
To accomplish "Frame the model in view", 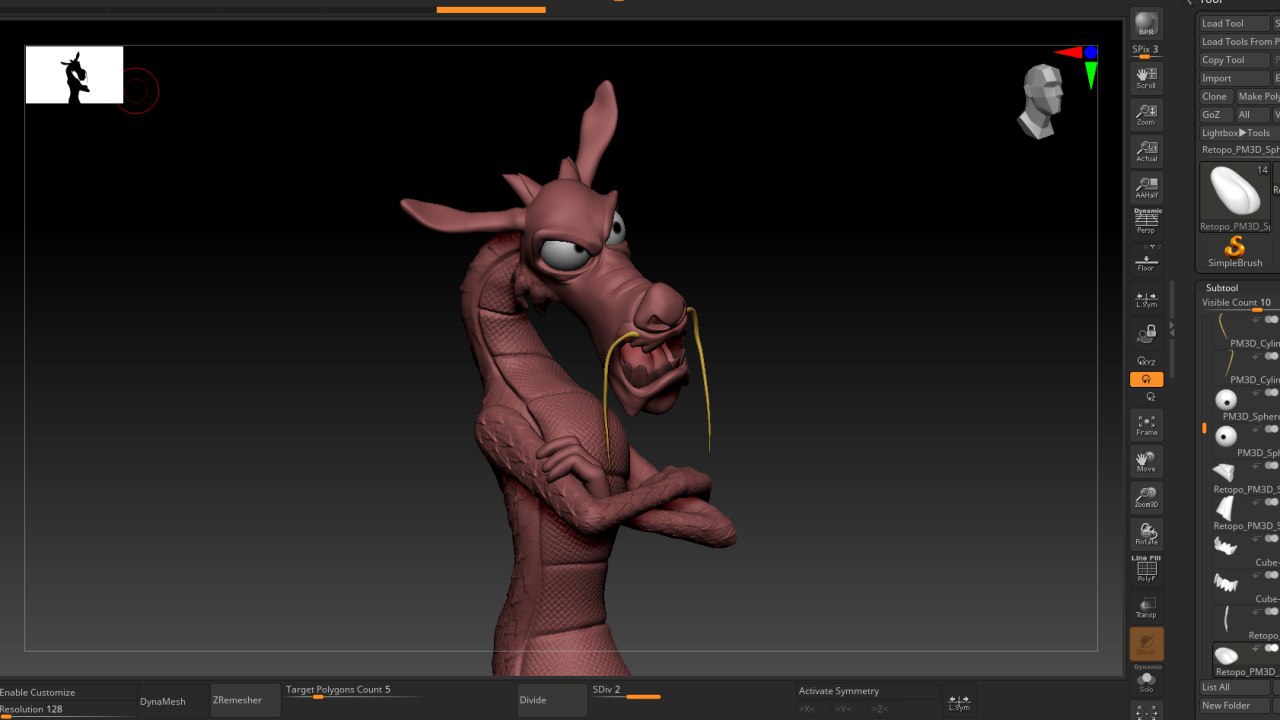I will point(1146,425).
